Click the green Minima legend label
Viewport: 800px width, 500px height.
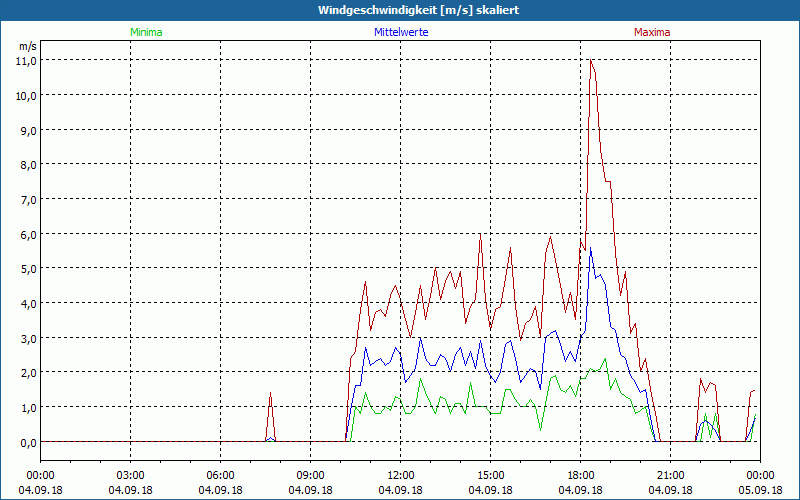pos(146,32)
